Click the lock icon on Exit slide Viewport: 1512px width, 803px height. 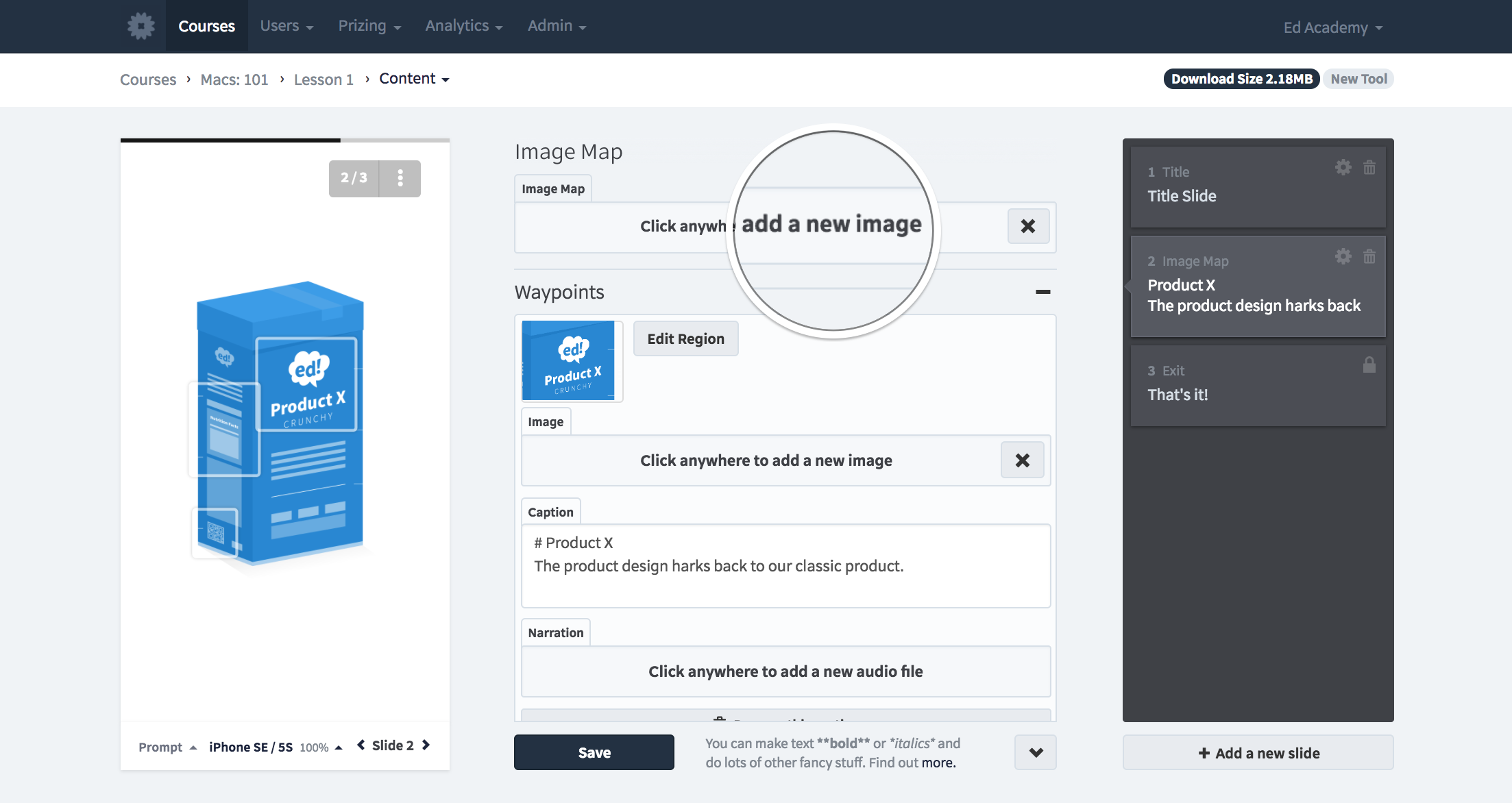pyautogui.click(x=1369, y=365)
